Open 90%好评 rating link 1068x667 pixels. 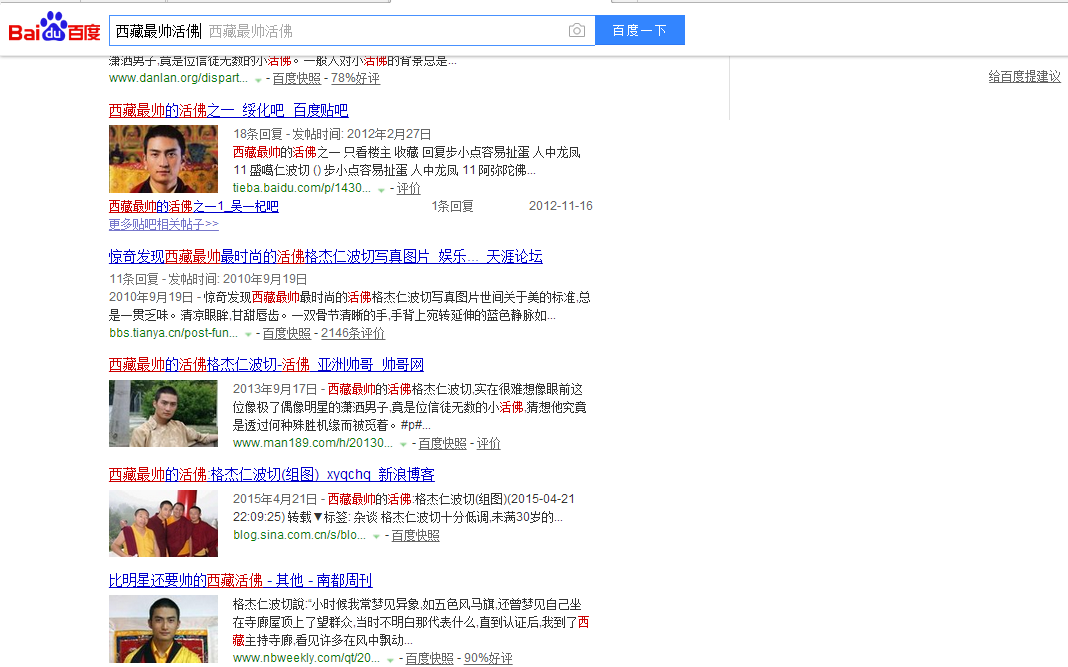click(x=488, y=658)
